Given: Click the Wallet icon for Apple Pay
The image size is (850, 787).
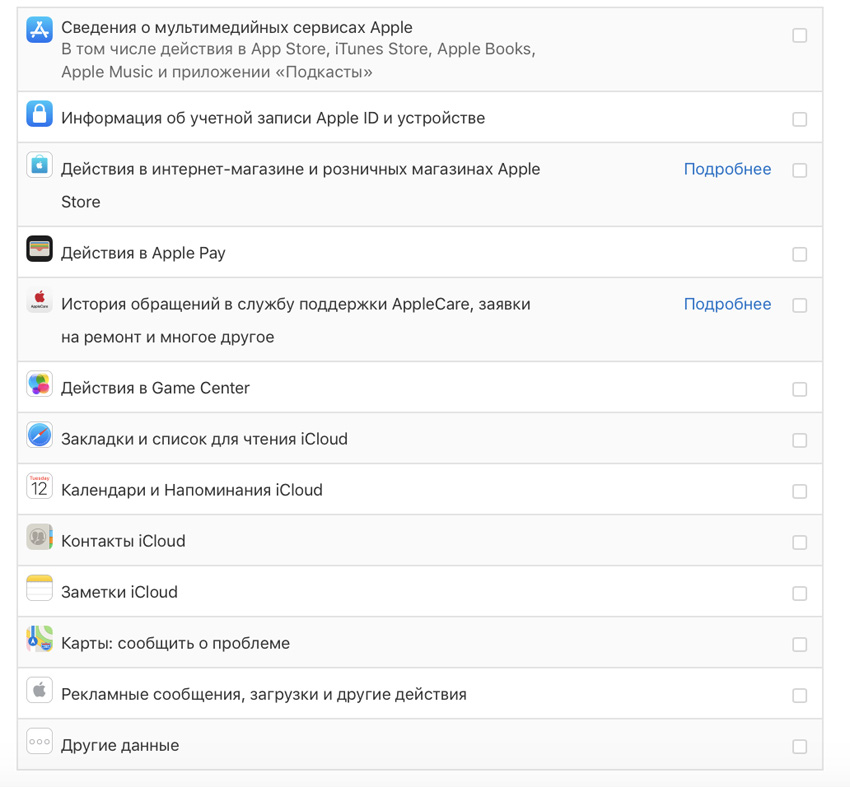Looking at the screenshot, I should tap(40, 248).
